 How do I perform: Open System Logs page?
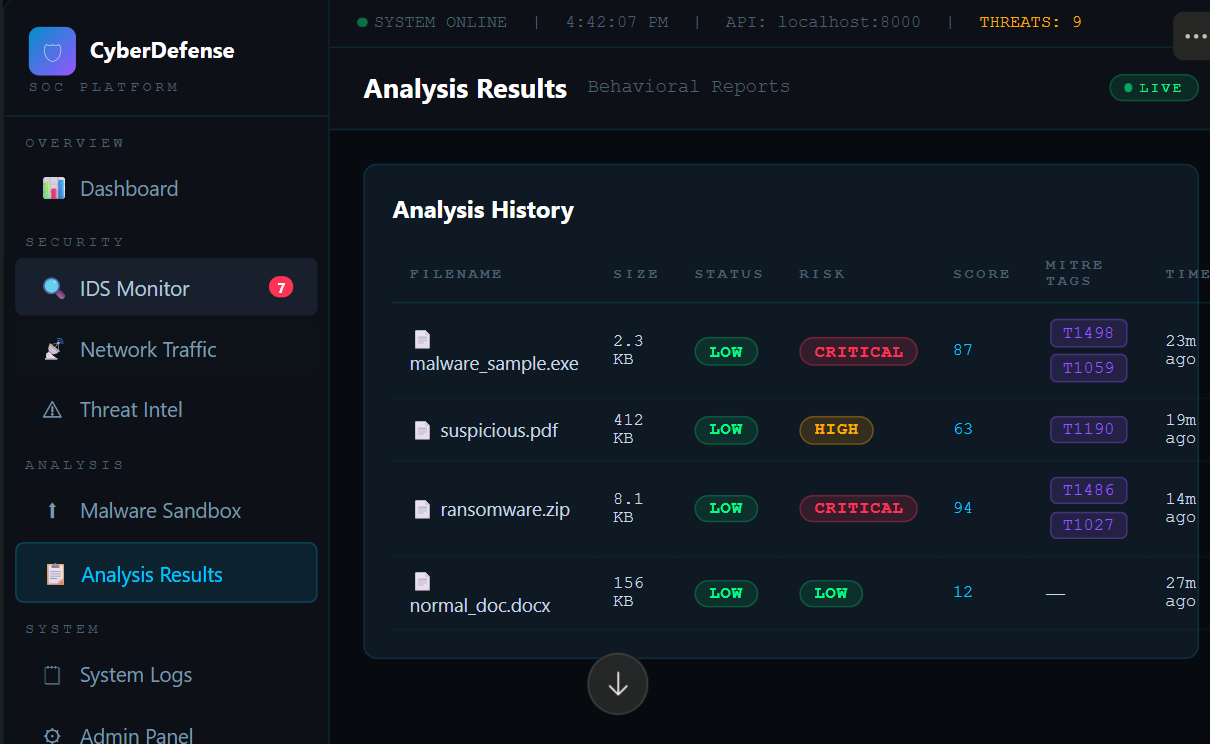click(x=166, y=675)
